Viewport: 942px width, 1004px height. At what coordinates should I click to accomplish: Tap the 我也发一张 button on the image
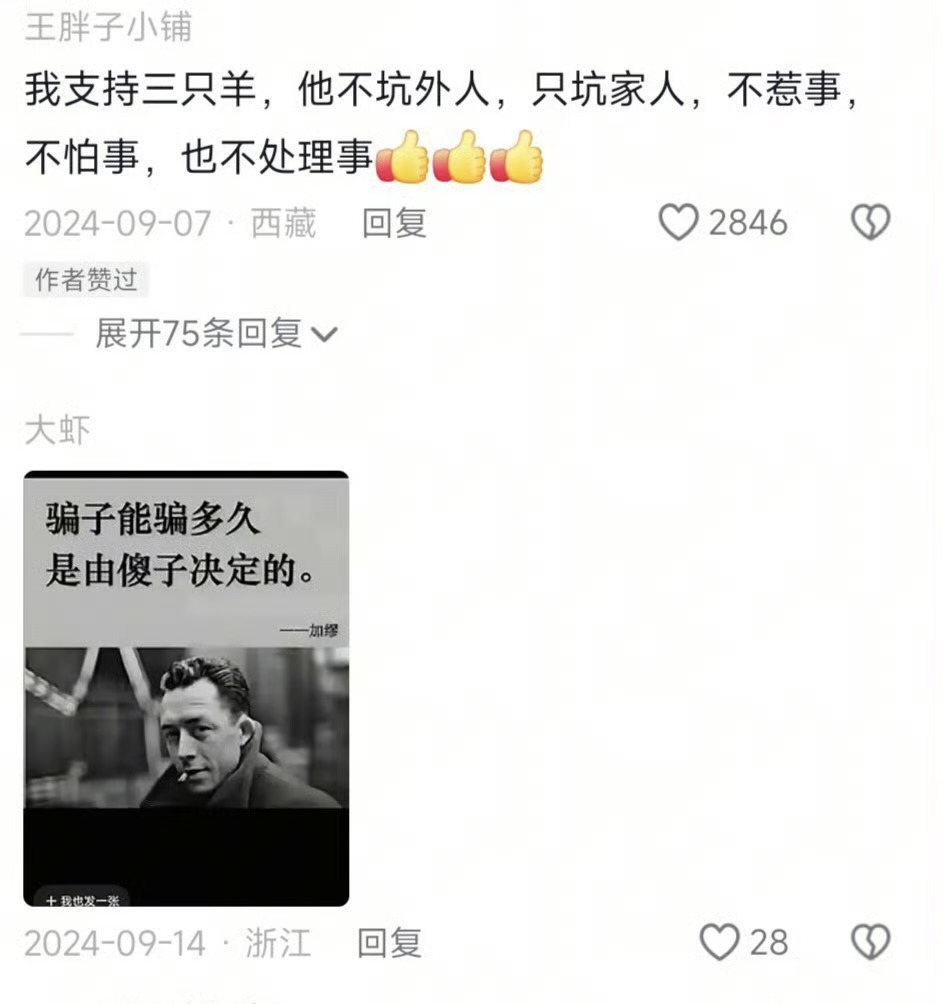82,899
